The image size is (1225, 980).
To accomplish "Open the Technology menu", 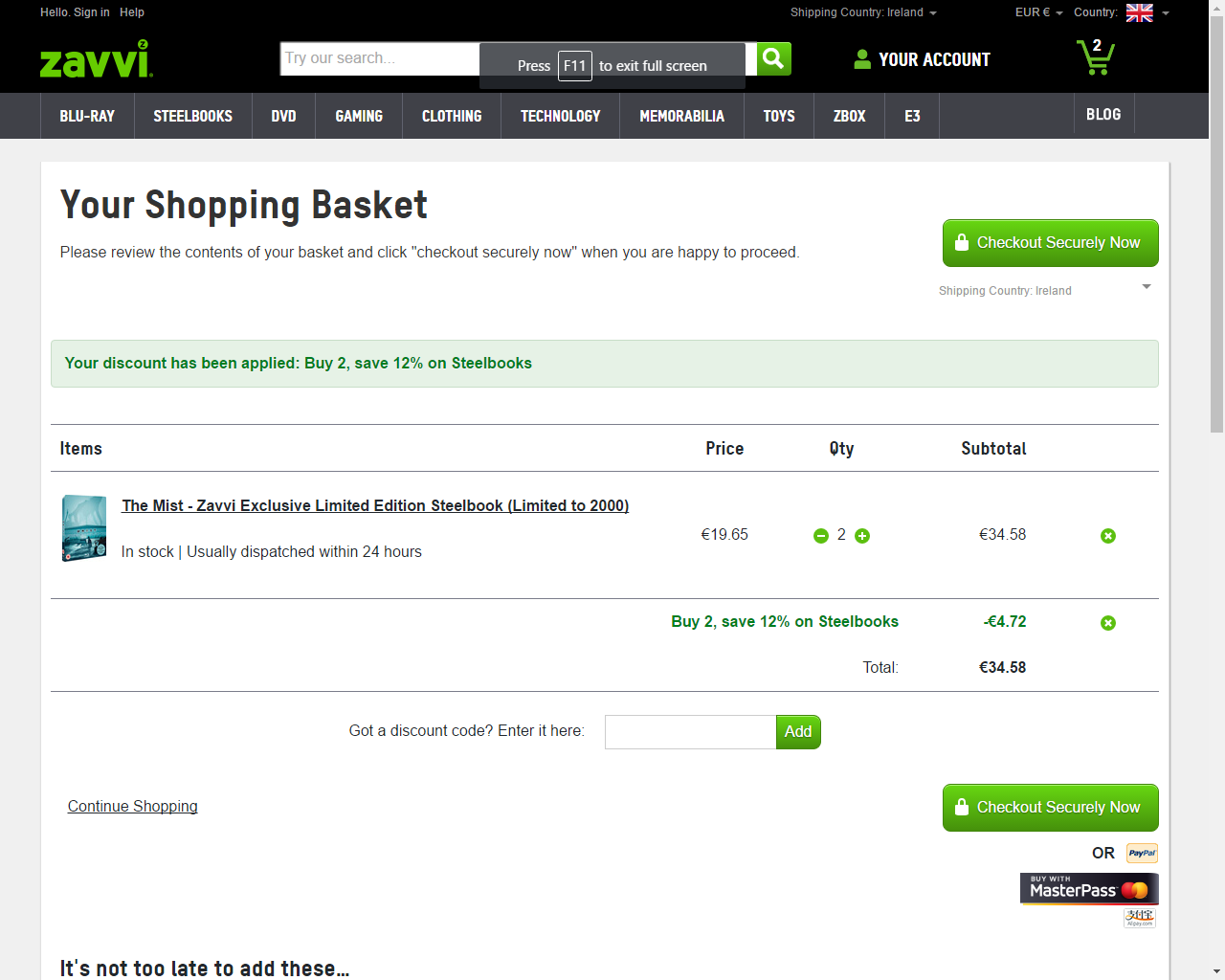I will [x=561, y=116].
